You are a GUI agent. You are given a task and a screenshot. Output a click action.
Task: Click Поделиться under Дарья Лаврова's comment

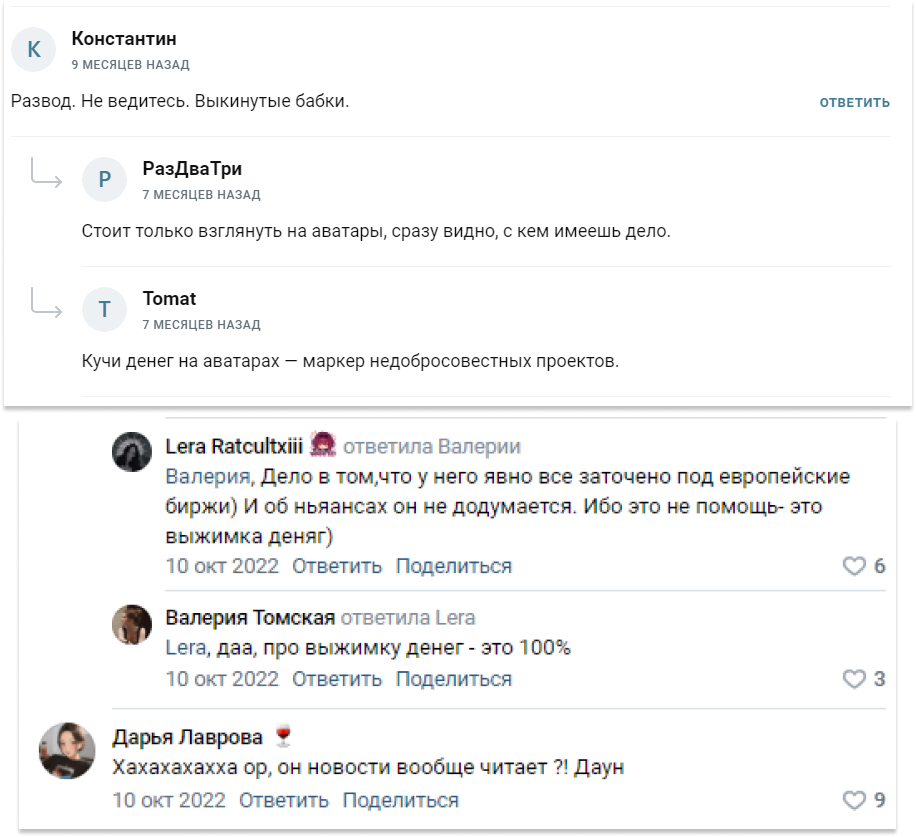[401, 800]
